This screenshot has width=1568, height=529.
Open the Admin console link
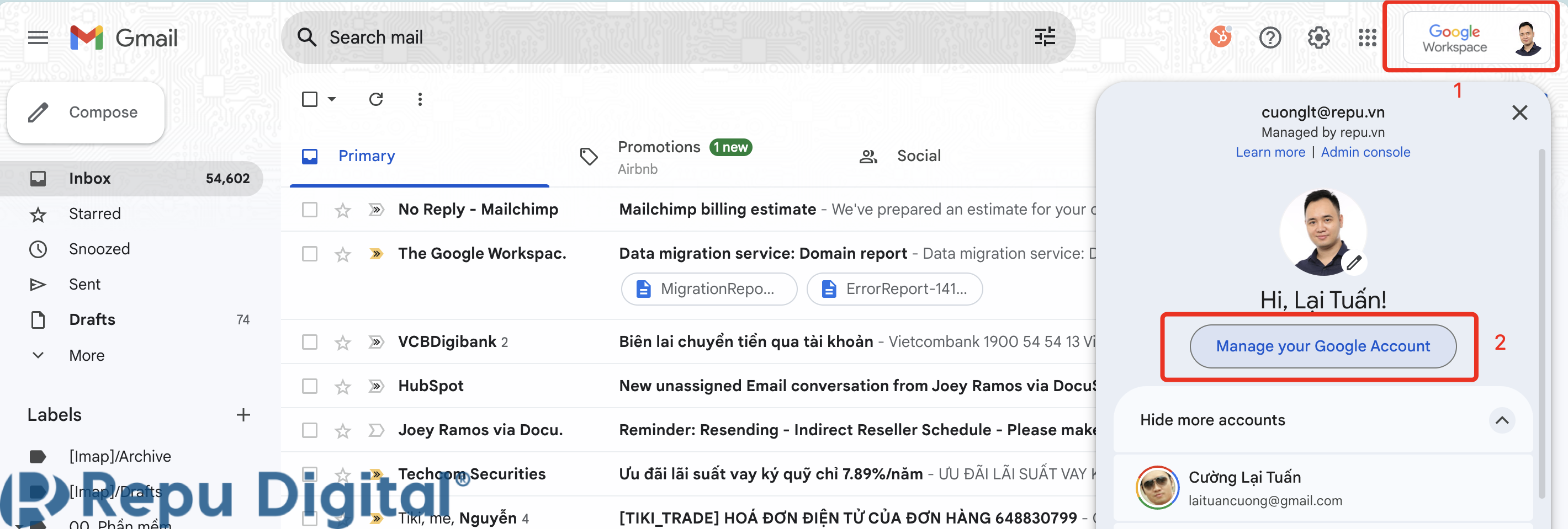point(1365,152)
